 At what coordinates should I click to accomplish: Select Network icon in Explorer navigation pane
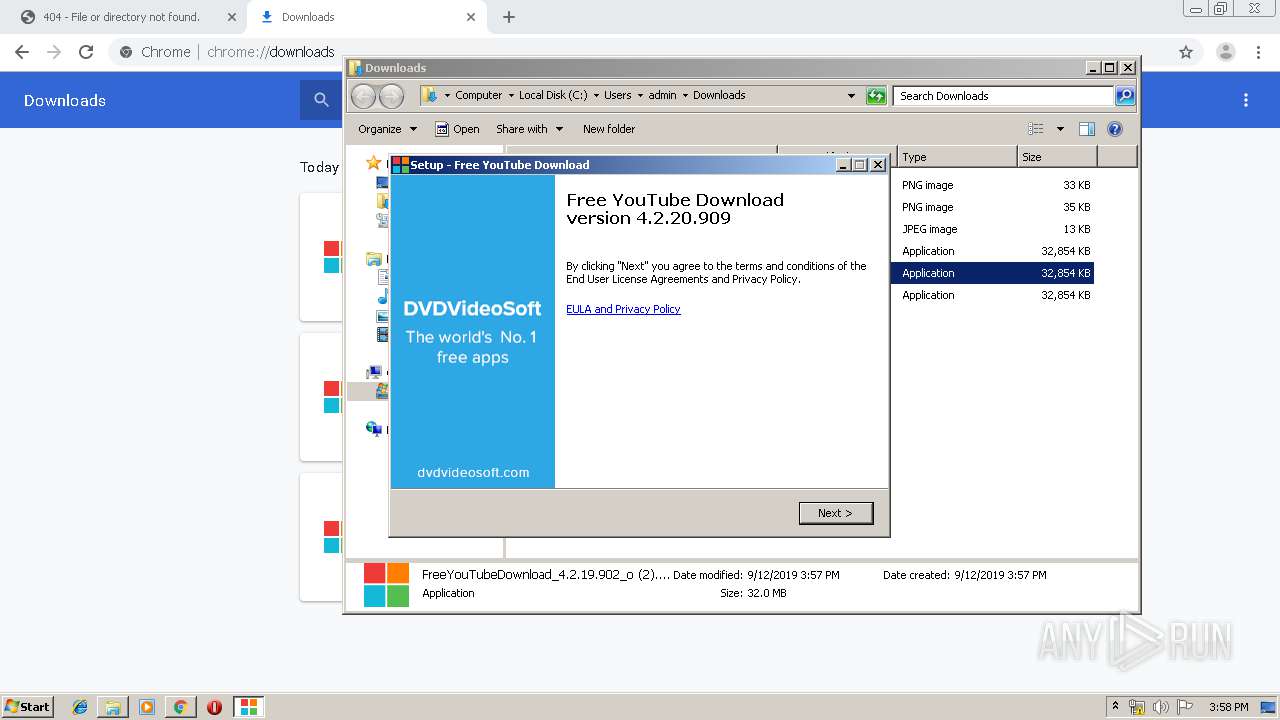pos(374,429)
